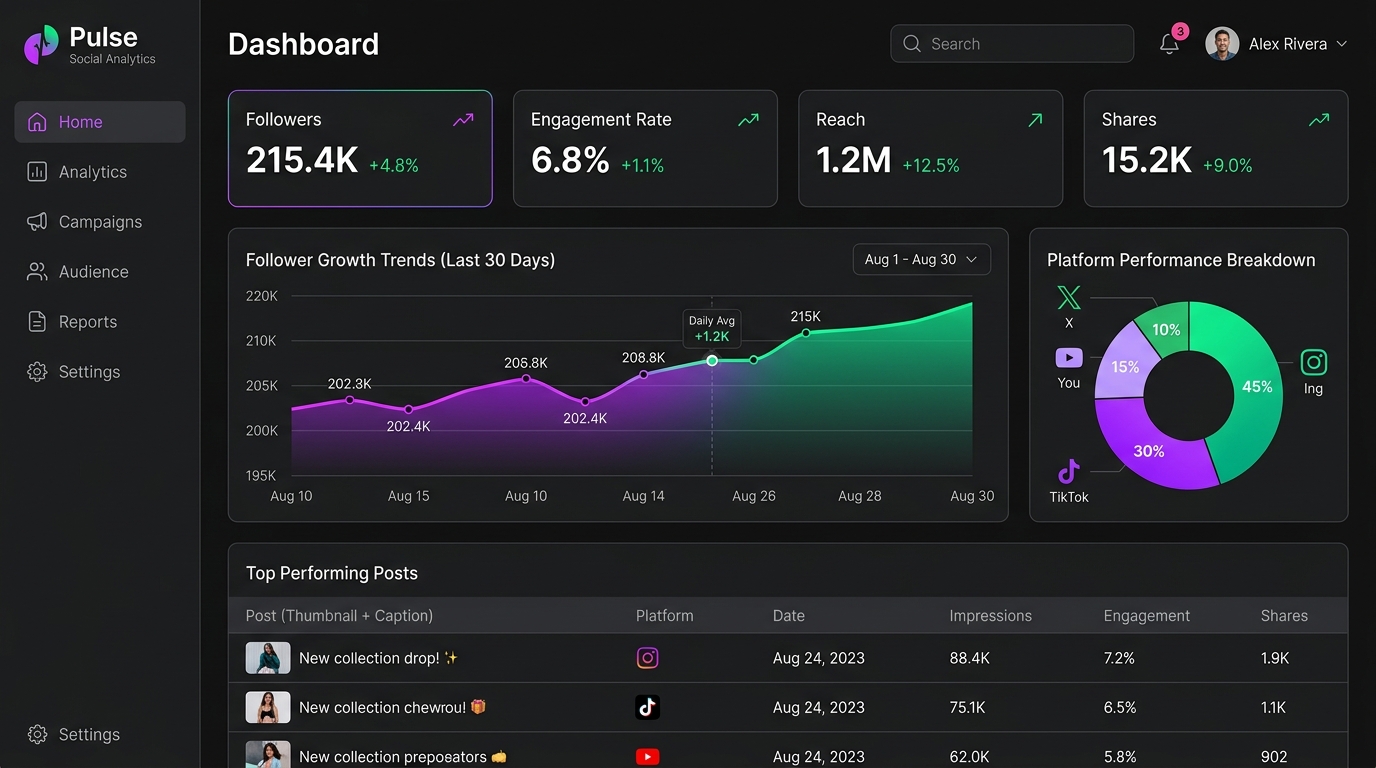Click the red notification count badge
1376x768 pixels.
[x=1180, y=32]
